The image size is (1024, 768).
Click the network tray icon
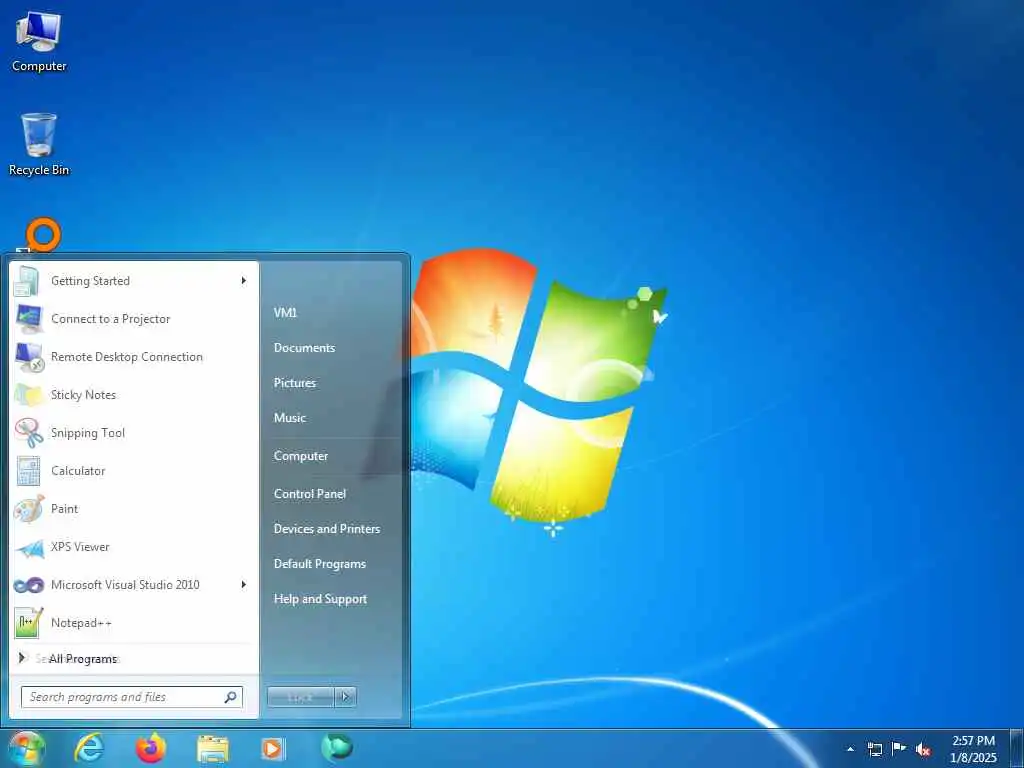click(x=874, y=749)
